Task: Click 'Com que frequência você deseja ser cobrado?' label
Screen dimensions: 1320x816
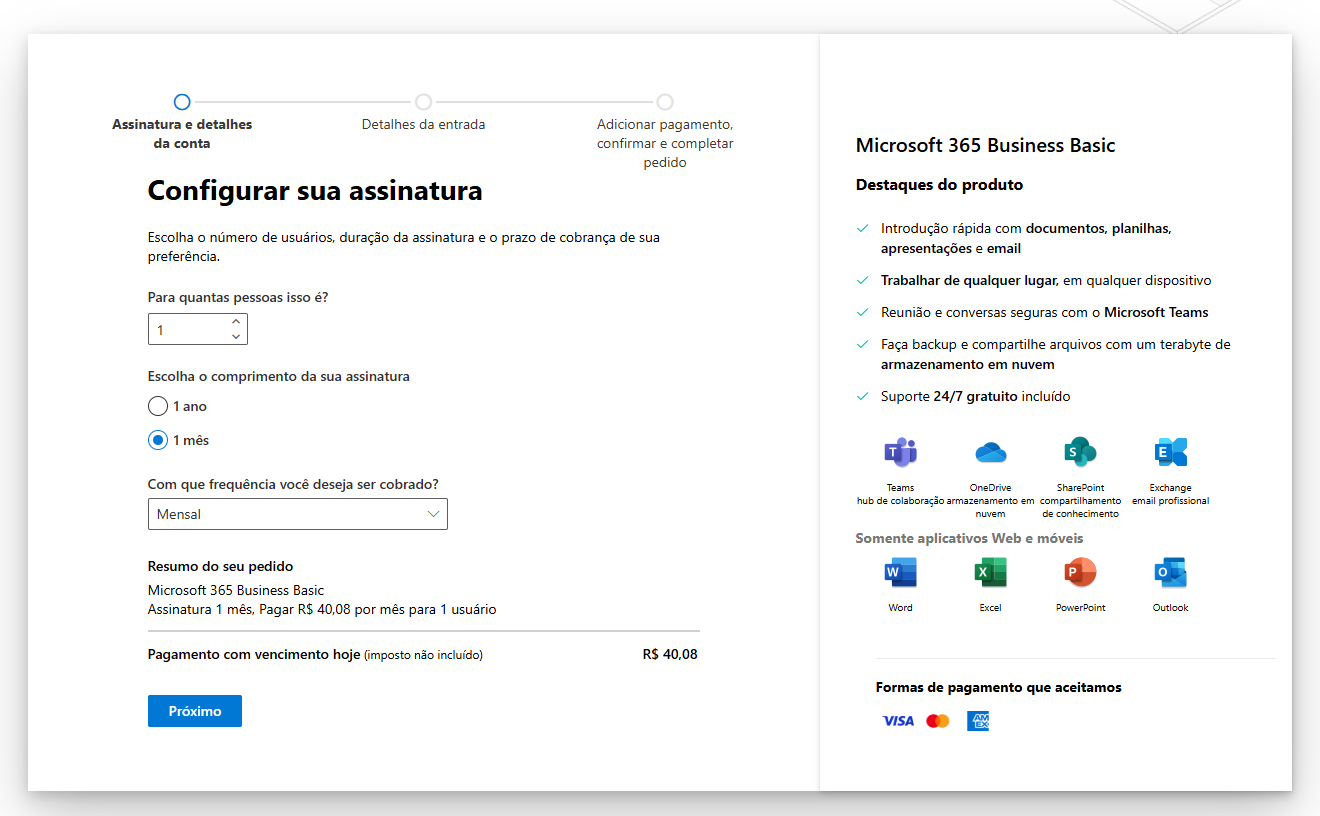Action: [x=293, y=484]
